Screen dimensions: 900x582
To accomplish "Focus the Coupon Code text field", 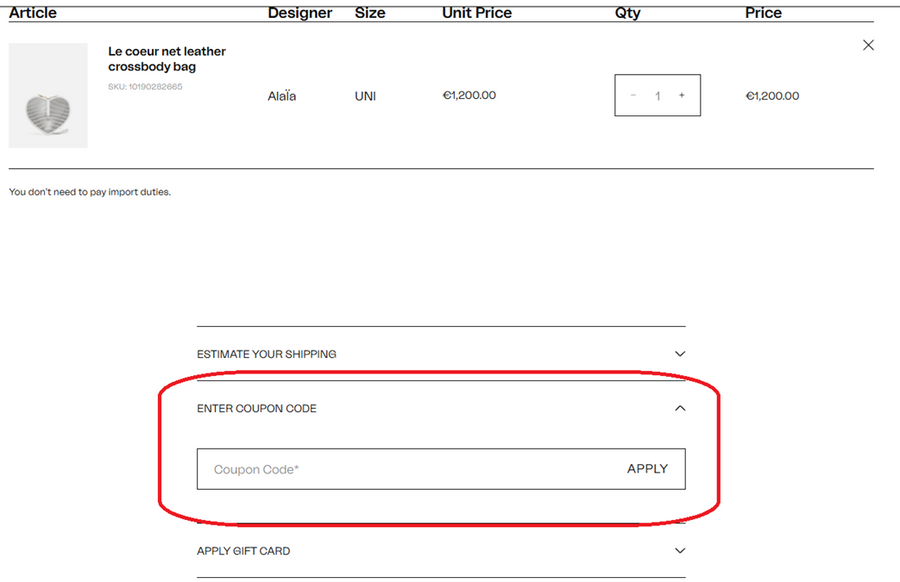I will coord(400,469).
